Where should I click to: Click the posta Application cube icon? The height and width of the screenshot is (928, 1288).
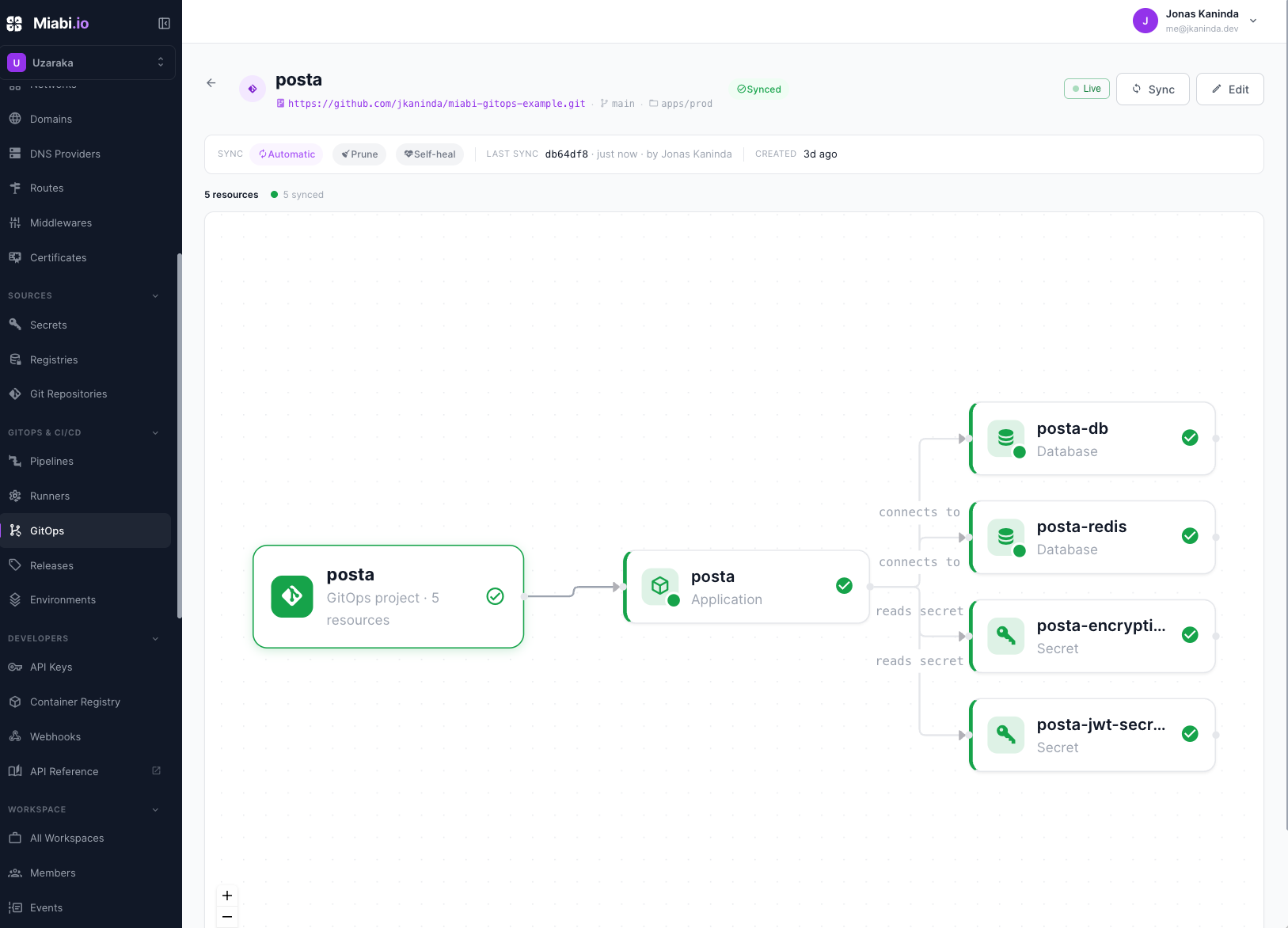pyautogui.click(x=660, y=587)
